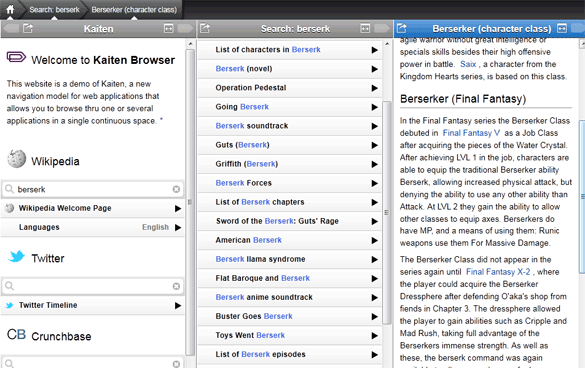
Task: Open 'Berserk (novel)' result
Action: coord(289,69)
